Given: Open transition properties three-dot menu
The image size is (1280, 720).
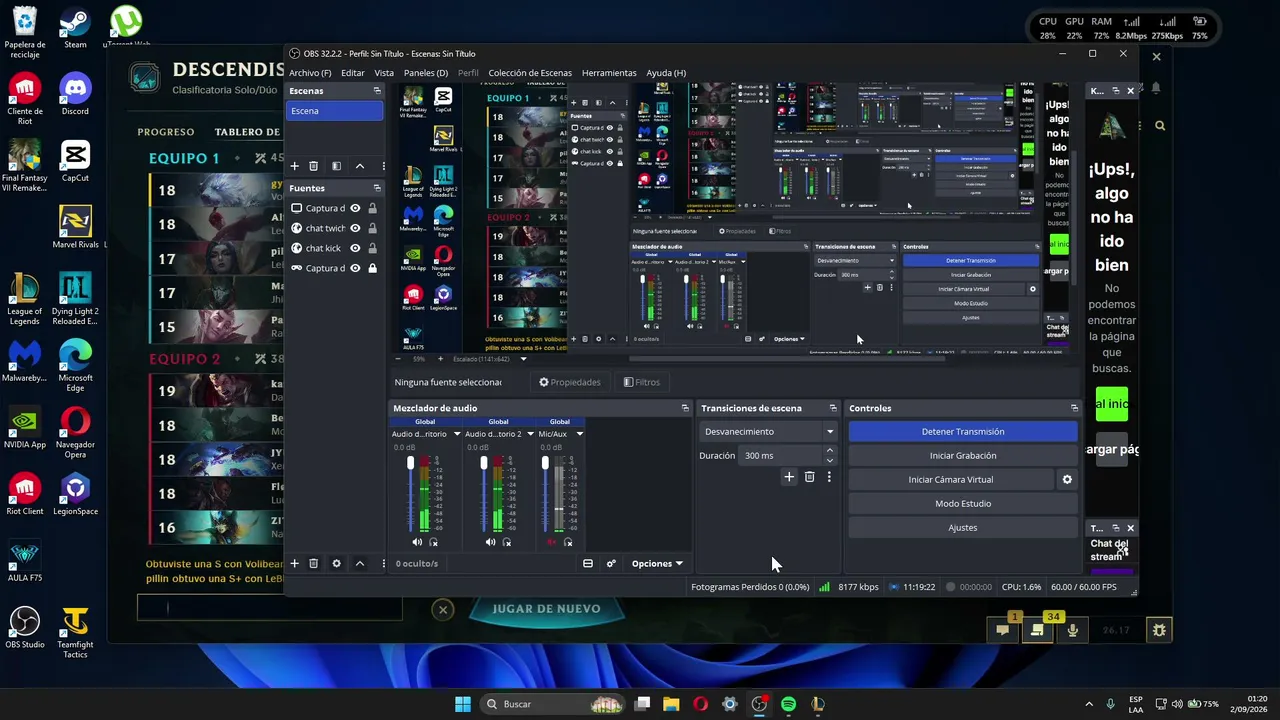Looking at the screenshot, I should pos(829,477).
